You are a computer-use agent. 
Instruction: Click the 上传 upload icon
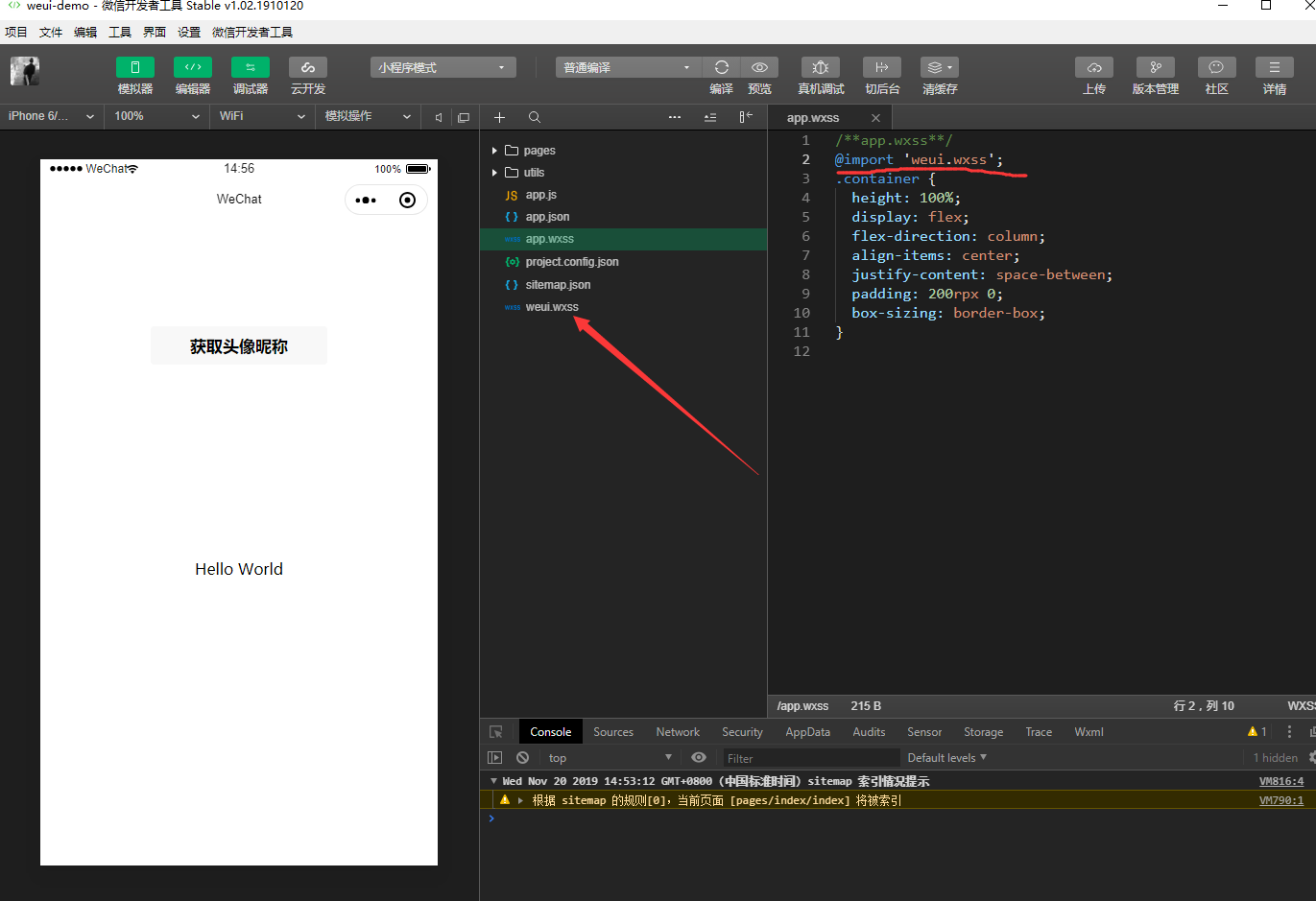coord(1094,67)
